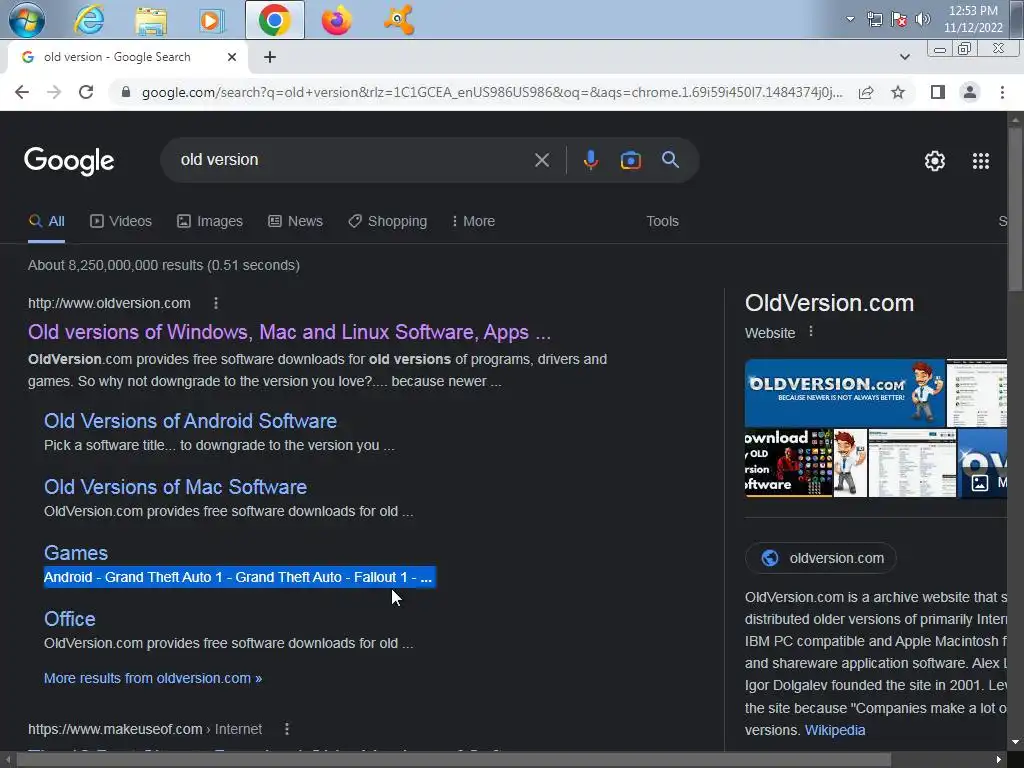
Task: Select the All results tab
Action: (46, 221)
